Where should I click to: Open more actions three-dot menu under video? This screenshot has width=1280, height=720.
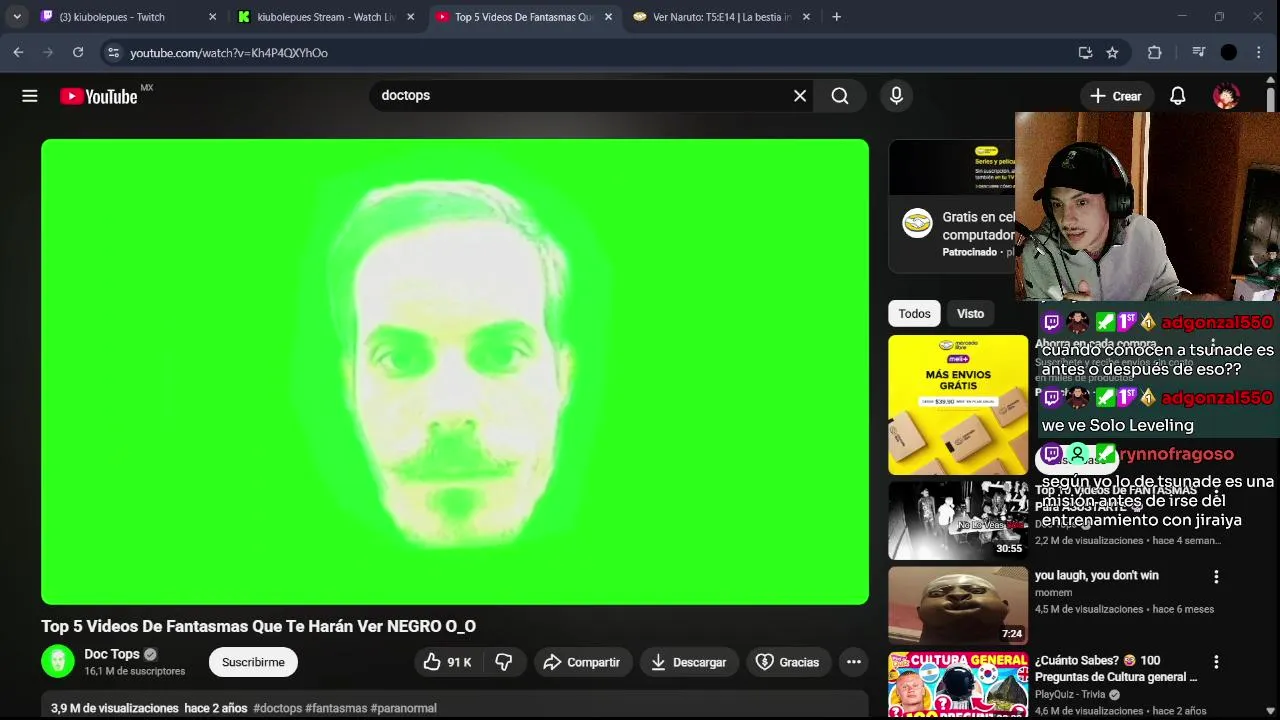853,662
